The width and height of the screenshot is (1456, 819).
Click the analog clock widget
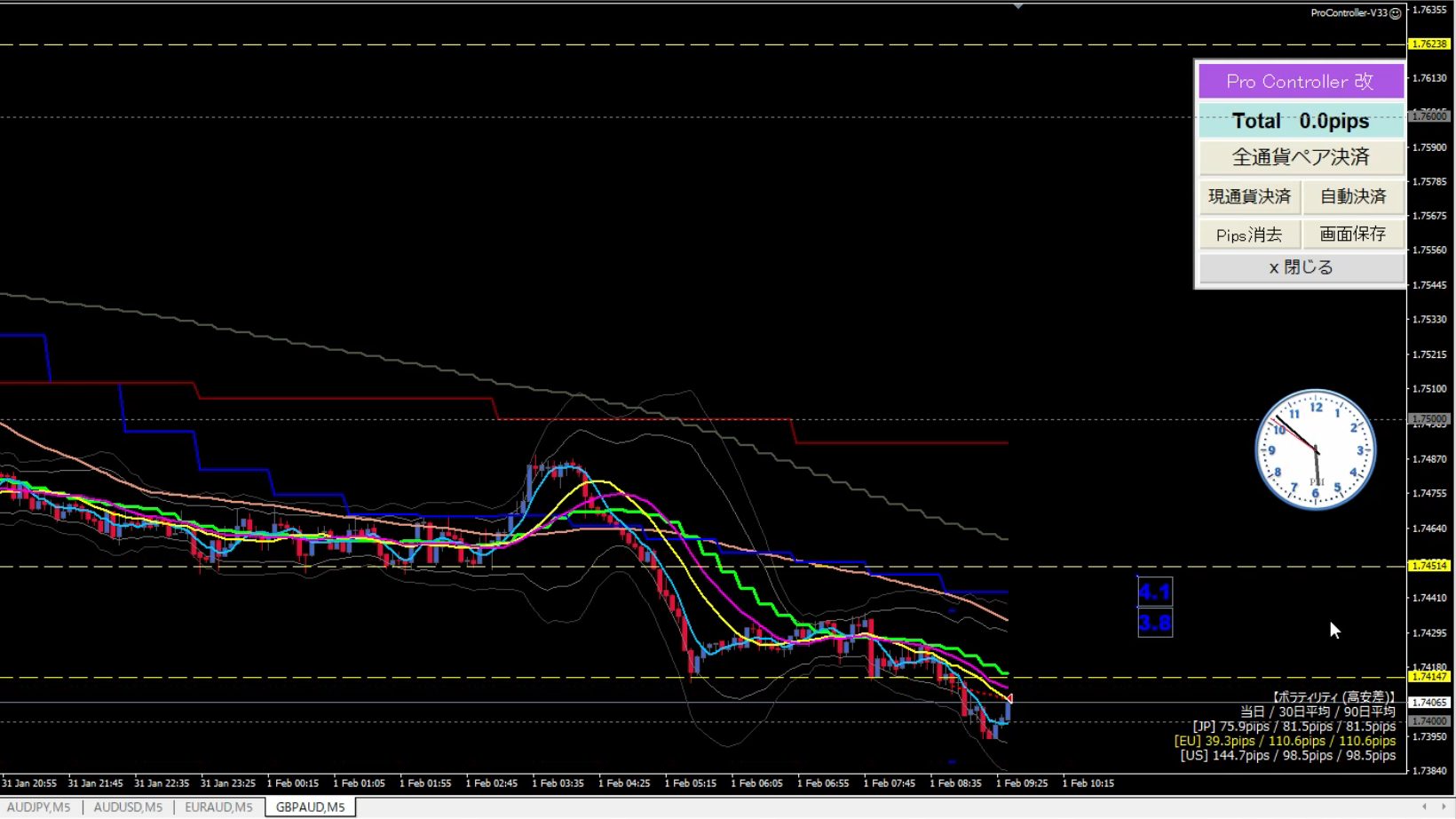point(1316,449)
